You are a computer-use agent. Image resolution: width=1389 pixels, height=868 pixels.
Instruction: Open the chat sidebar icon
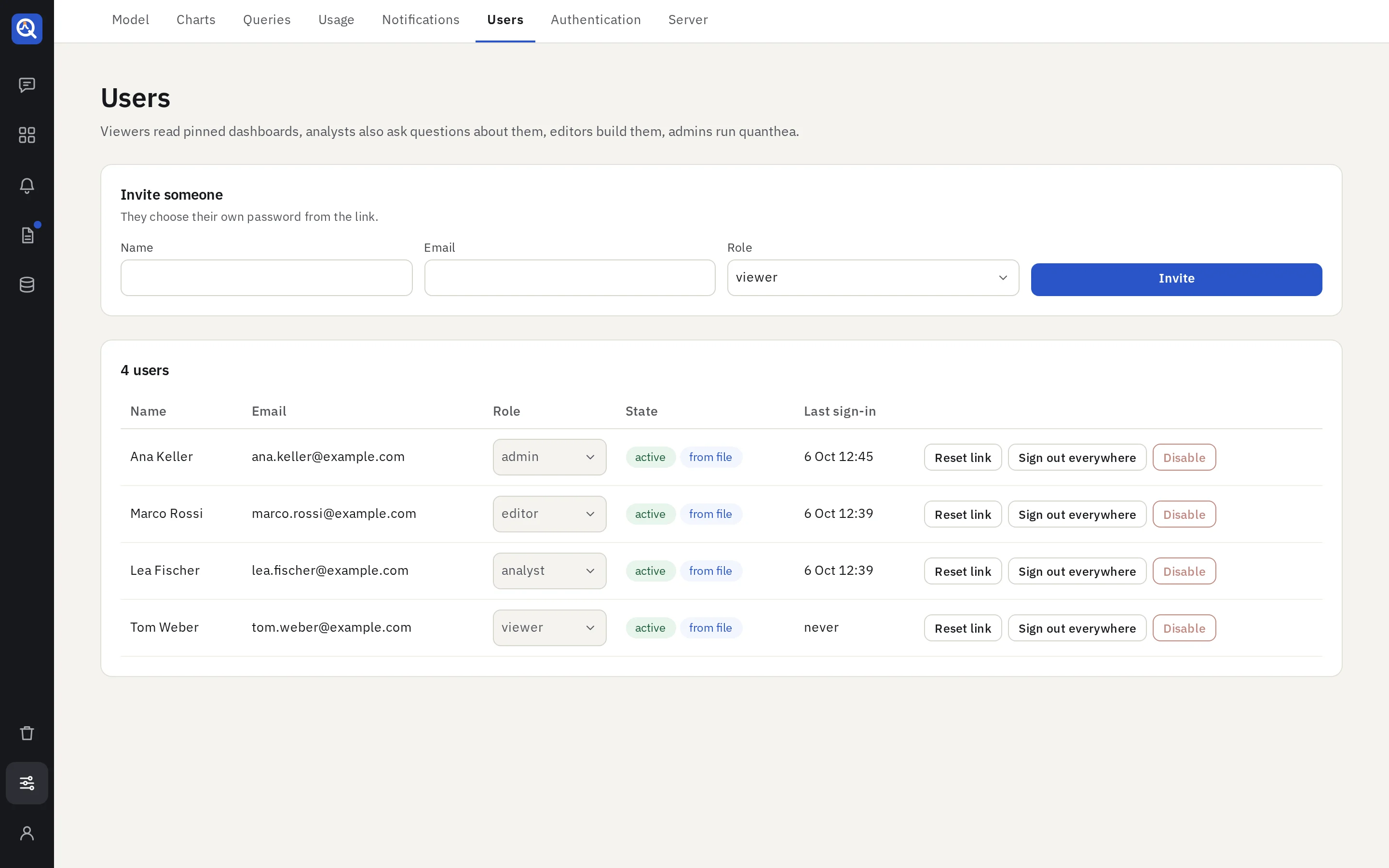[27, 85]
